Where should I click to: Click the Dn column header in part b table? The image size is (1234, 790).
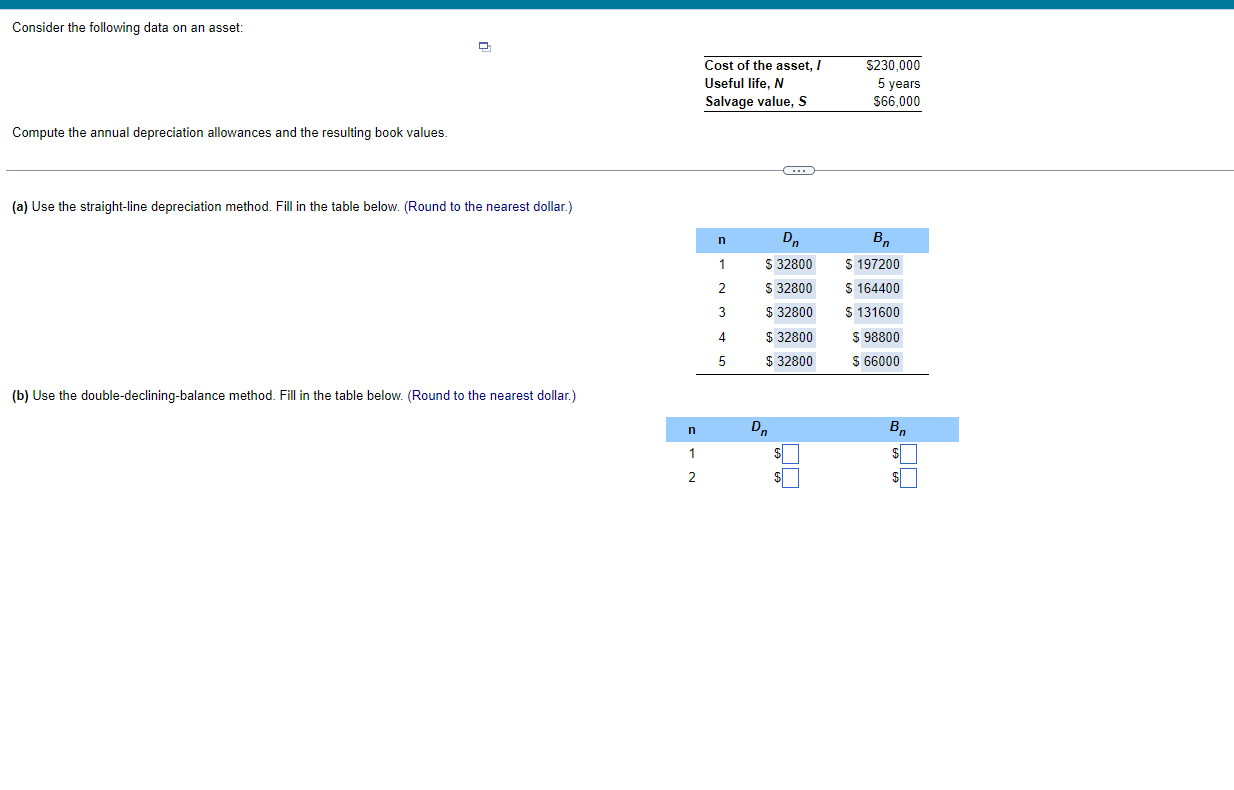(758, 428)
